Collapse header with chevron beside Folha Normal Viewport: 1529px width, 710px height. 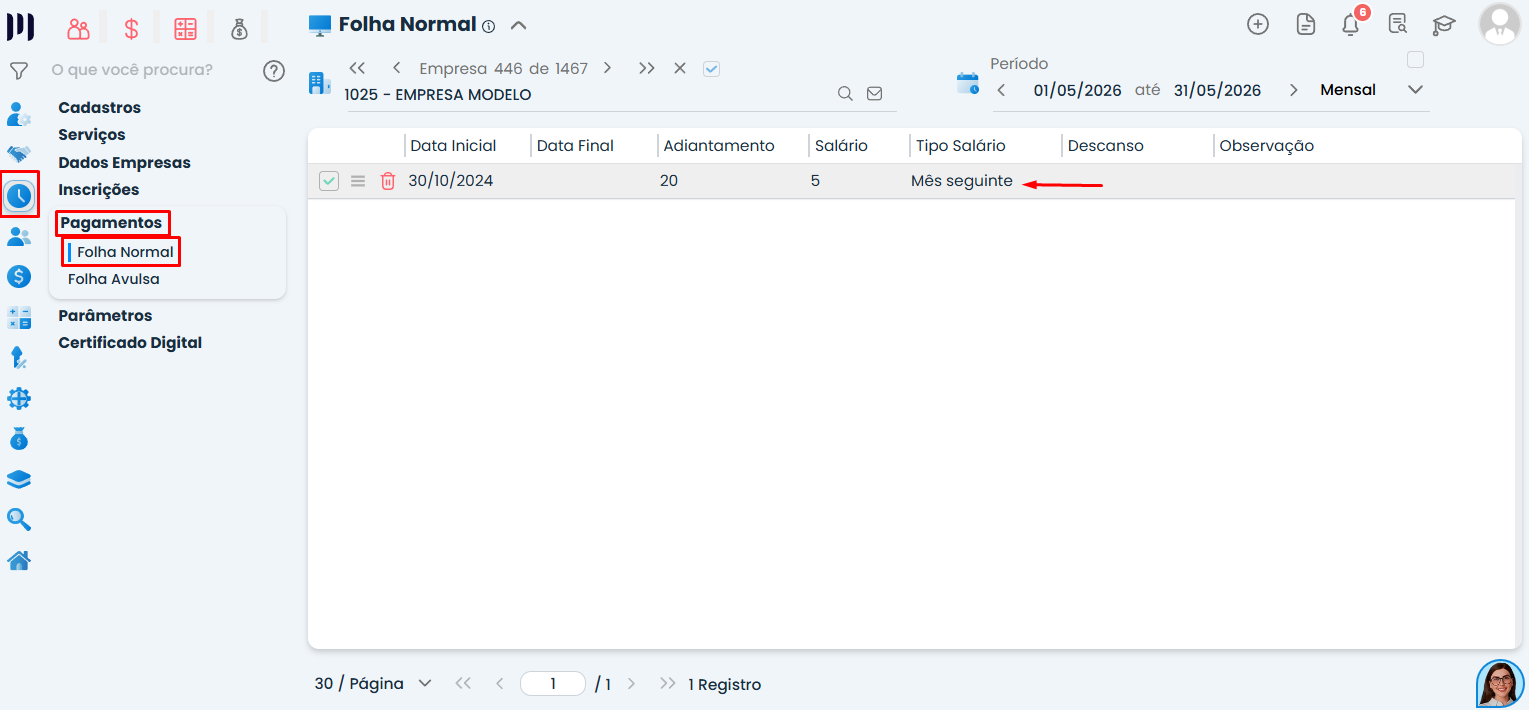(518, 26)
